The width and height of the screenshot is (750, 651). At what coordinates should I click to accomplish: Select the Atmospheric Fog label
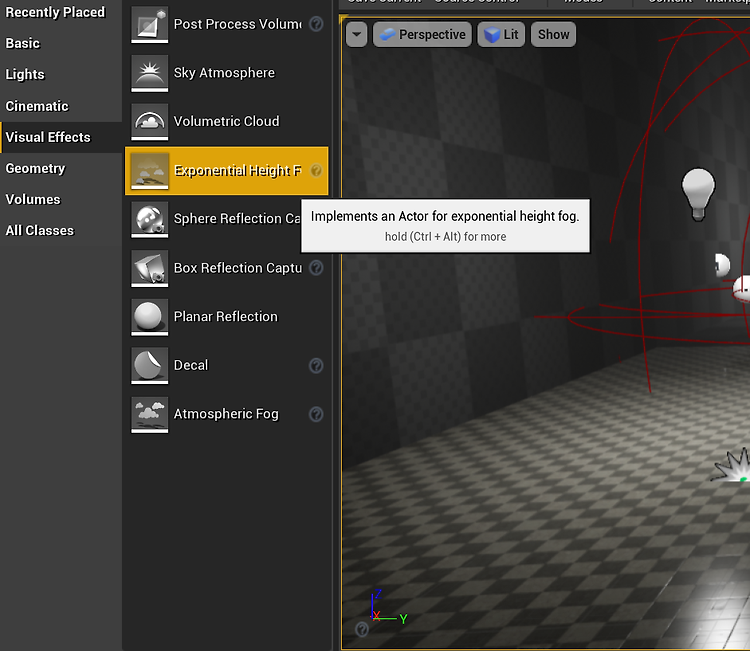click(x=226, y=414)
